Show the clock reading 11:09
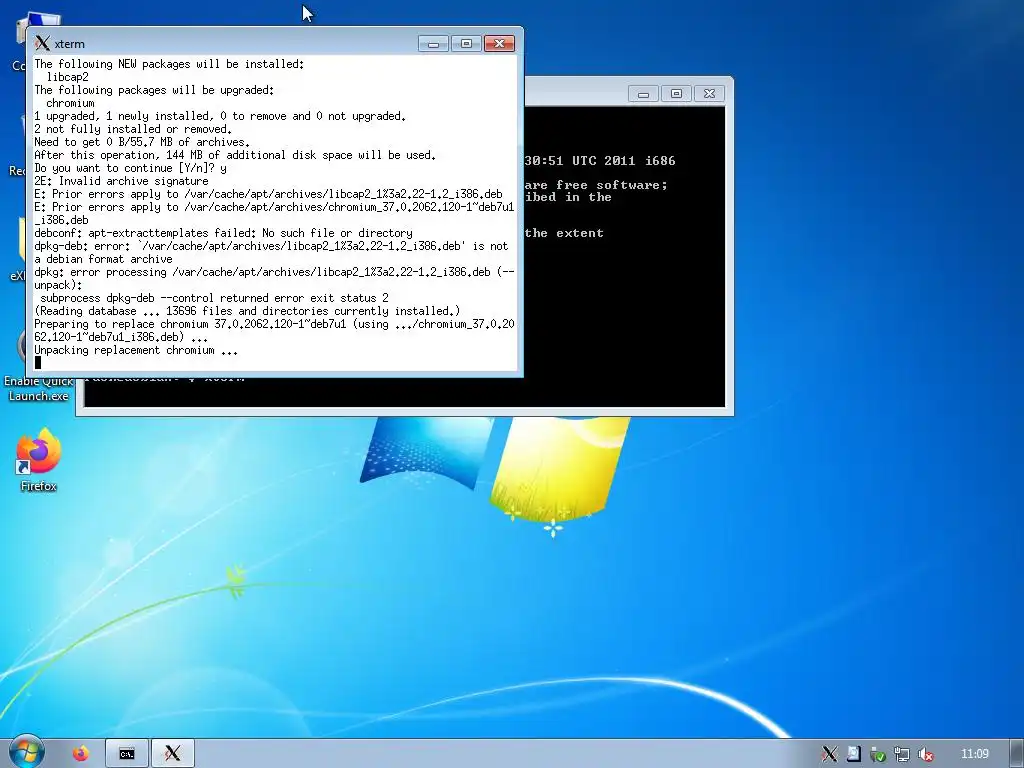The width and height of the screenshot is (1024, 768). click(x=974, y=754)
